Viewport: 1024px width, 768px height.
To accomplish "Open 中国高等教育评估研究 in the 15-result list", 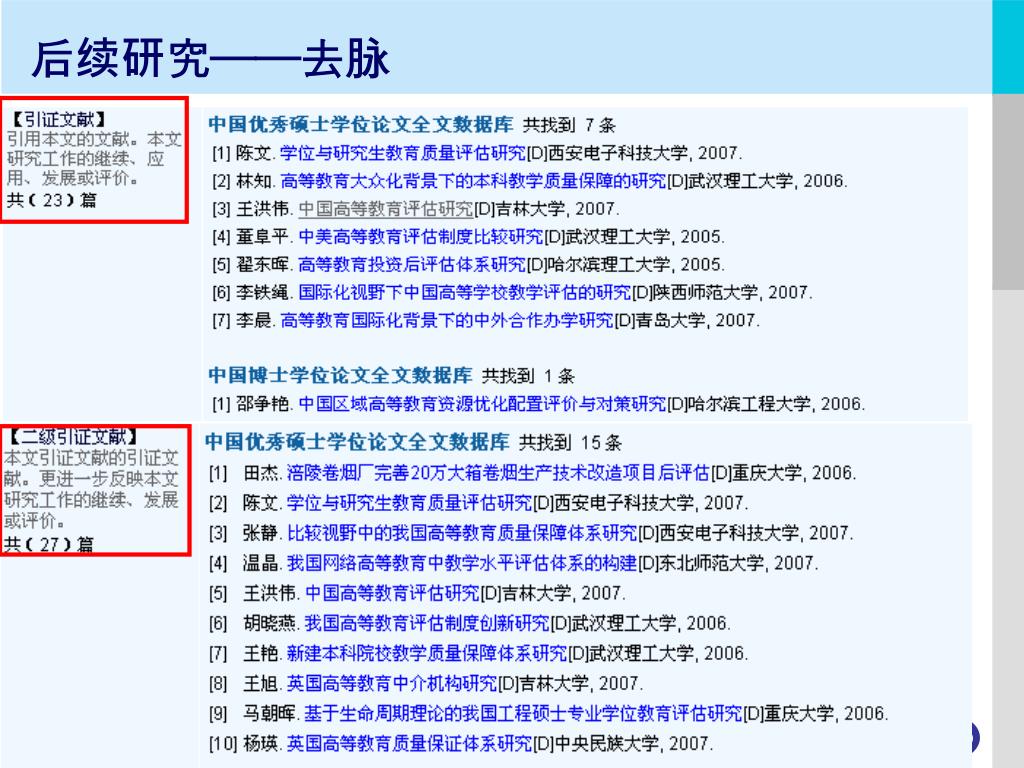I will 392,593.
